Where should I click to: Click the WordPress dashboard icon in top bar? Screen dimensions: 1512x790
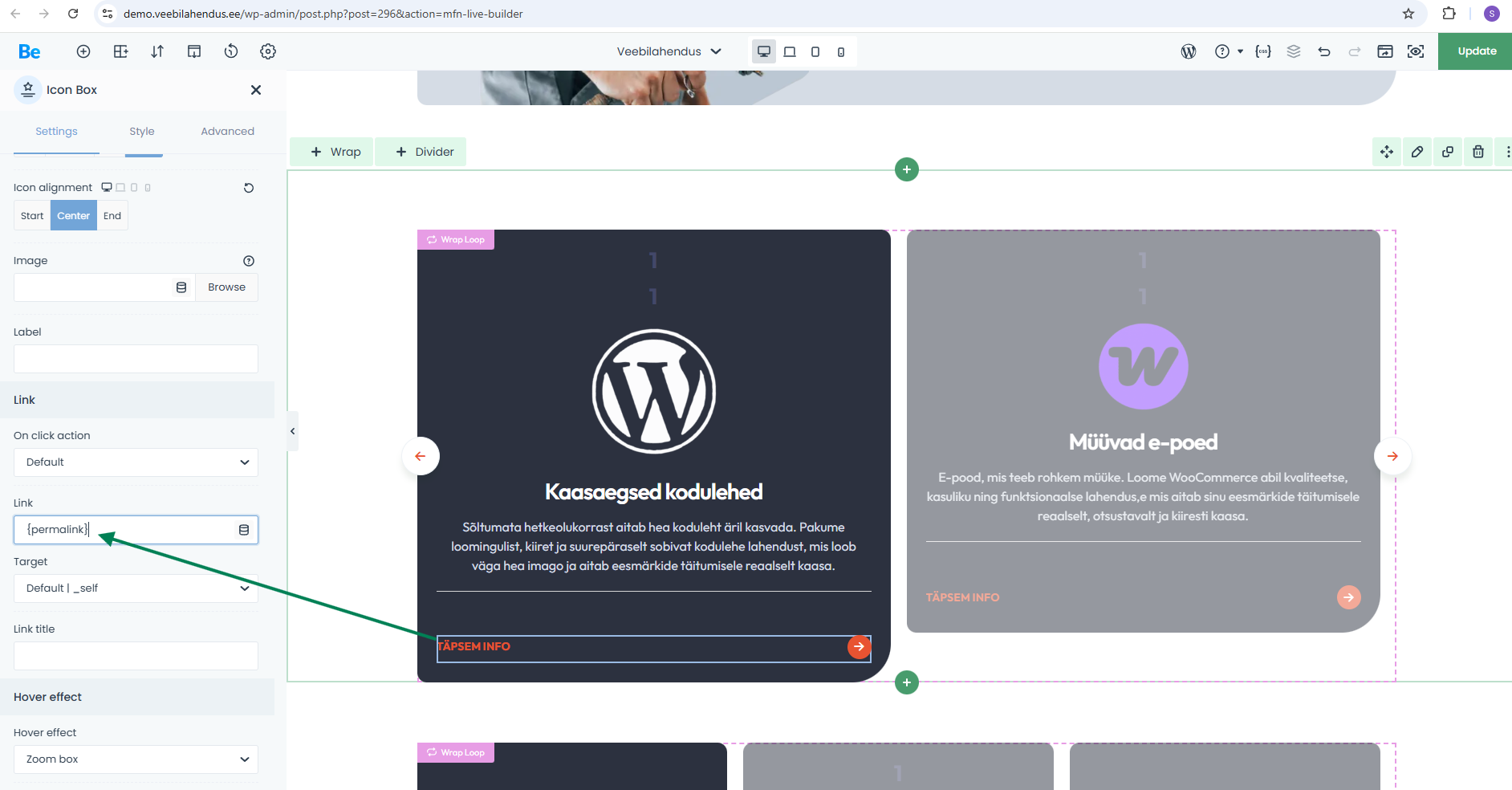(x=1189, y=51)
